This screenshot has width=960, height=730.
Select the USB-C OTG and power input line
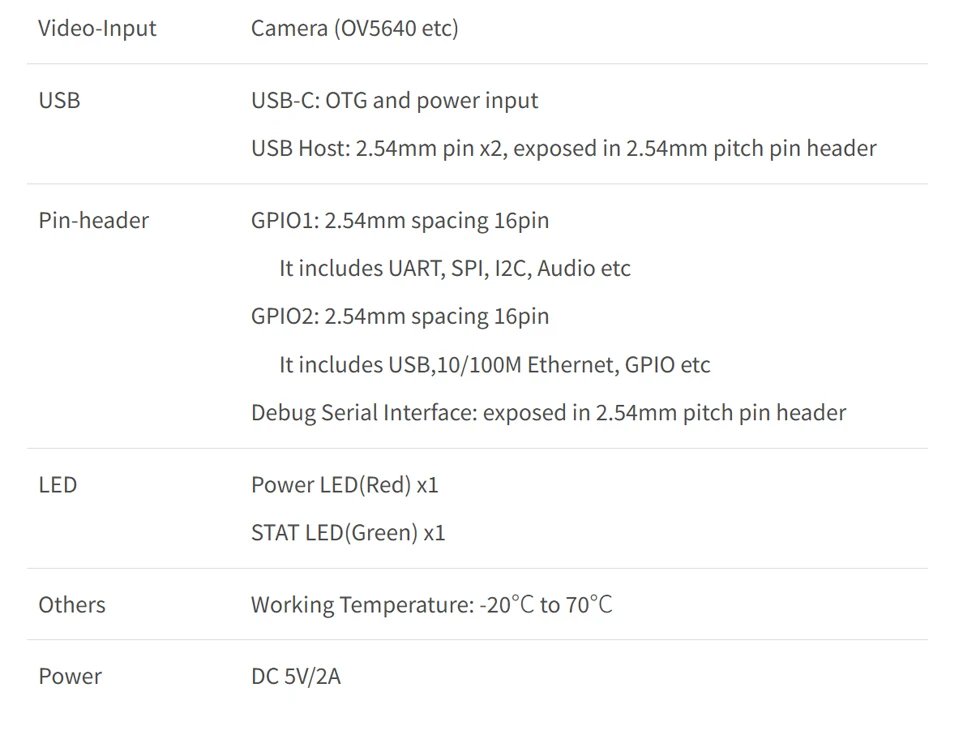(x=394, y=100)
